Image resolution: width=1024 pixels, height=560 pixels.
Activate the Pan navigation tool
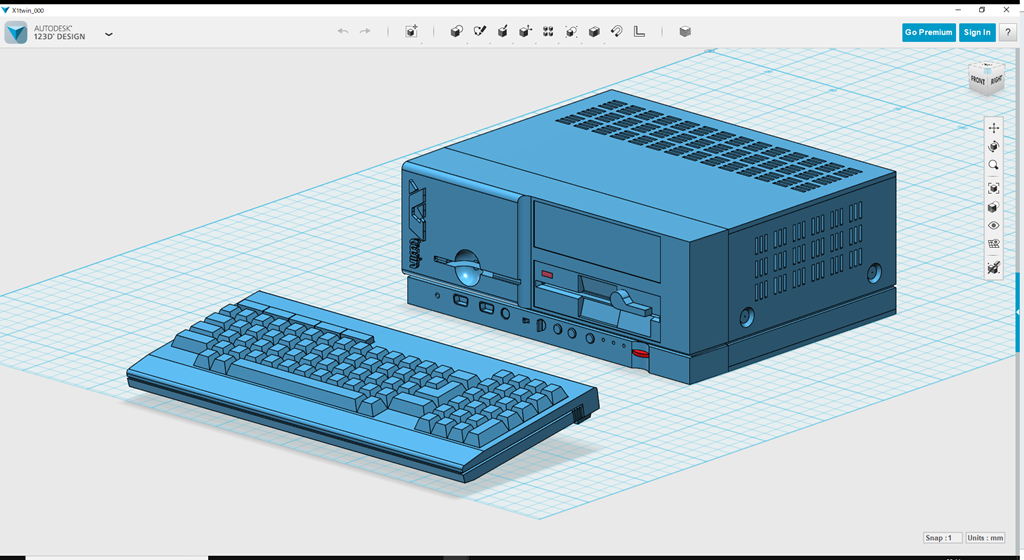(993, 128)
